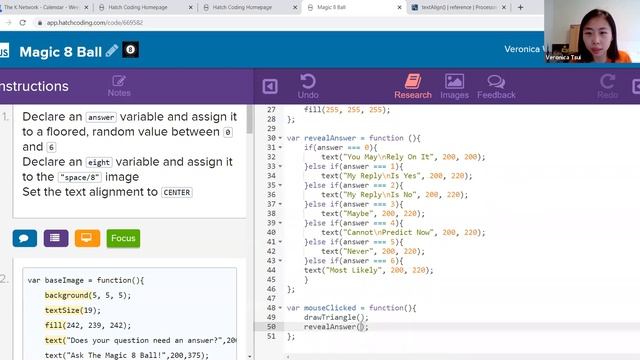
Task: Select the Magic 8 Ball browser tab
Action: point(353,7)
